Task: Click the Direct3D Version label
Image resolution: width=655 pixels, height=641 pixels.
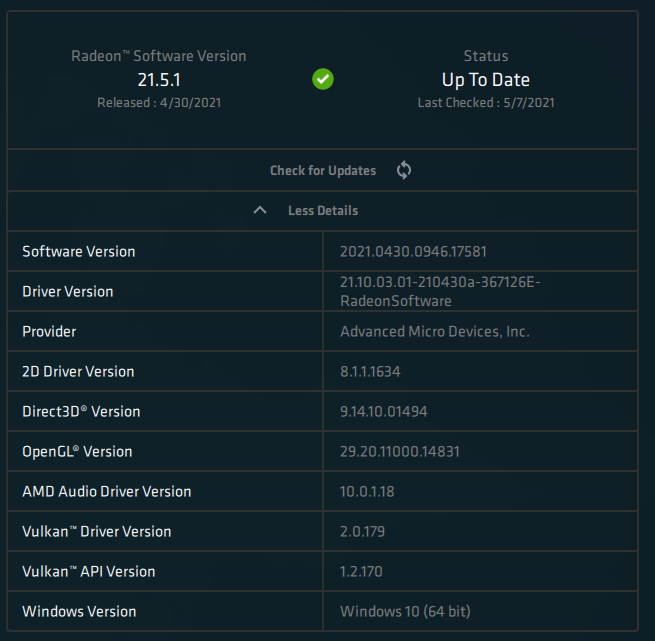Action: pyautogui.click(x=81, y=412)
